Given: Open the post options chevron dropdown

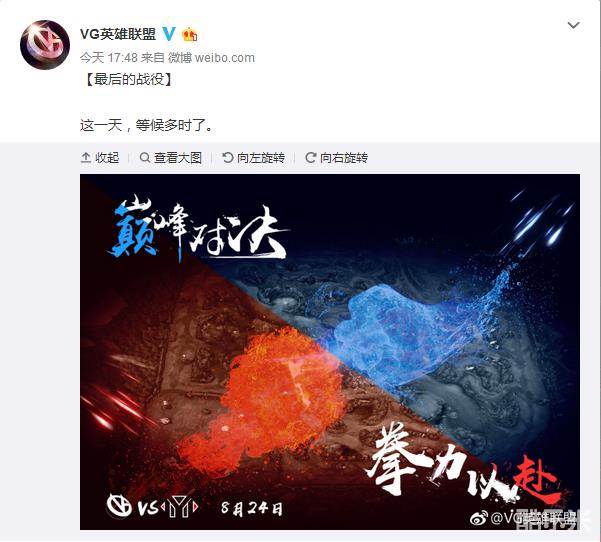Looking at the screenshot, I should (573, 25).
